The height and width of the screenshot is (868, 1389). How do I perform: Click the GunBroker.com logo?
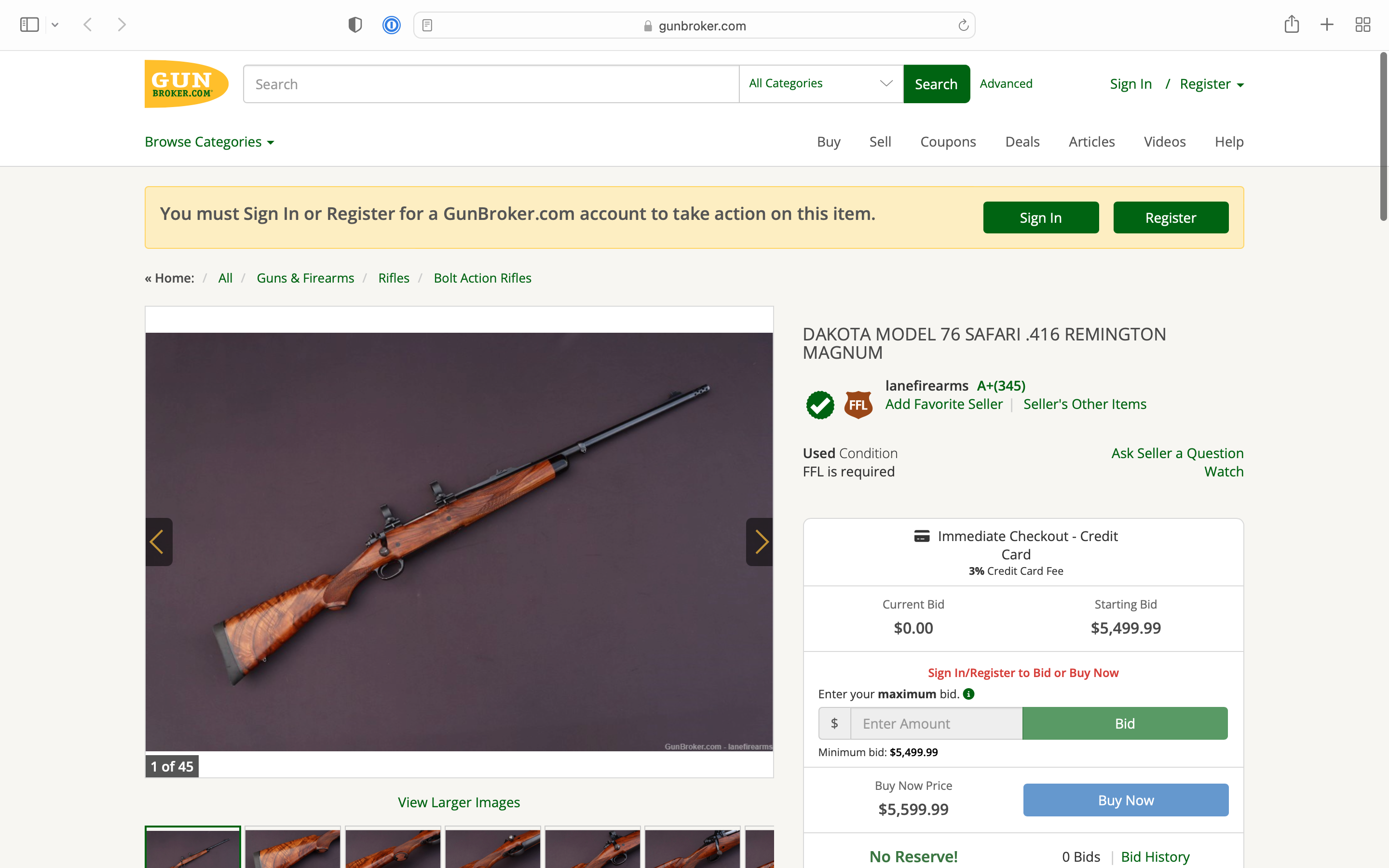point(187,84)
